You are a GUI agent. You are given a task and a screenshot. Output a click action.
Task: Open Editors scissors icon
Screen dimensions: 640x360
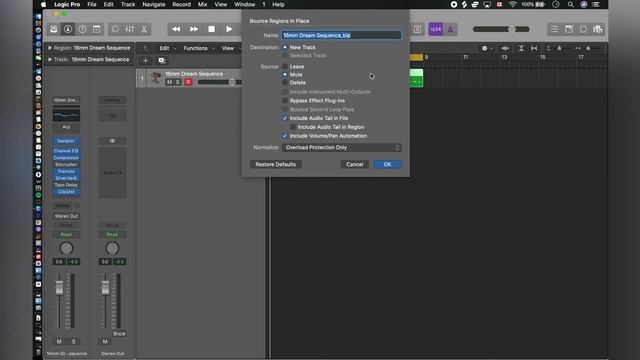point(144,29)
